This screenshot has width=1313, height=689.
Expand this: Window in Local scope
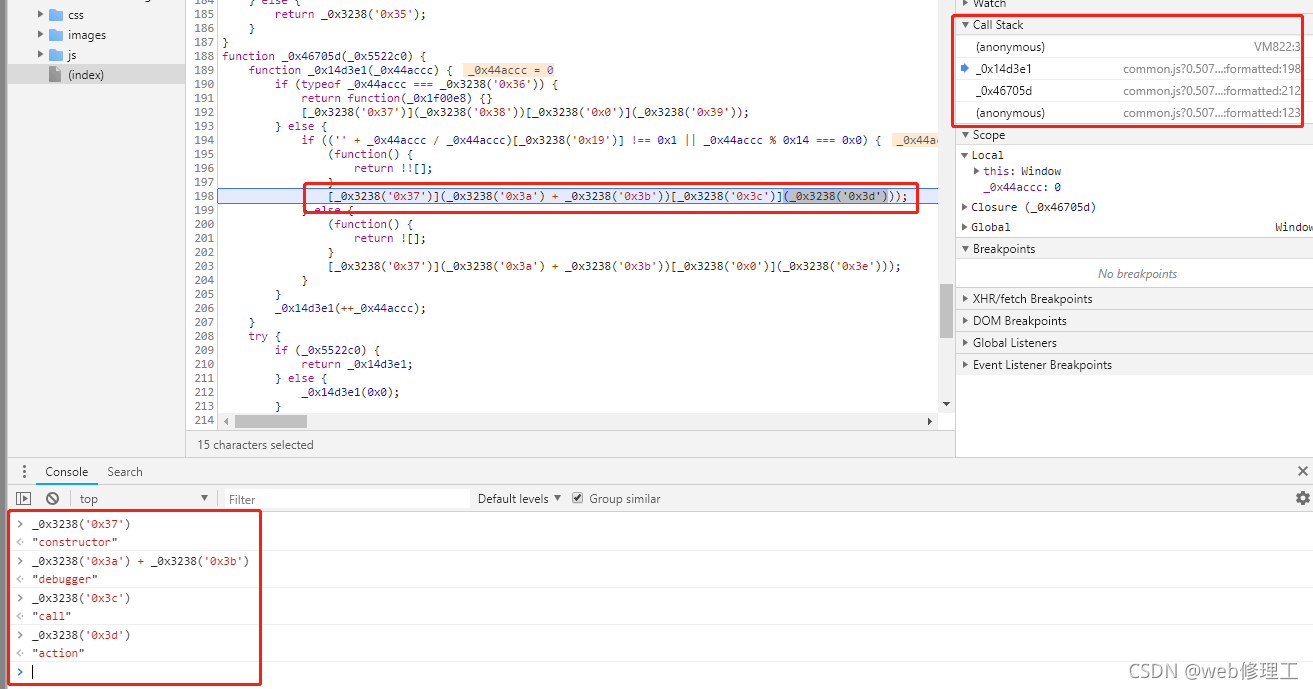pos(977,171)
